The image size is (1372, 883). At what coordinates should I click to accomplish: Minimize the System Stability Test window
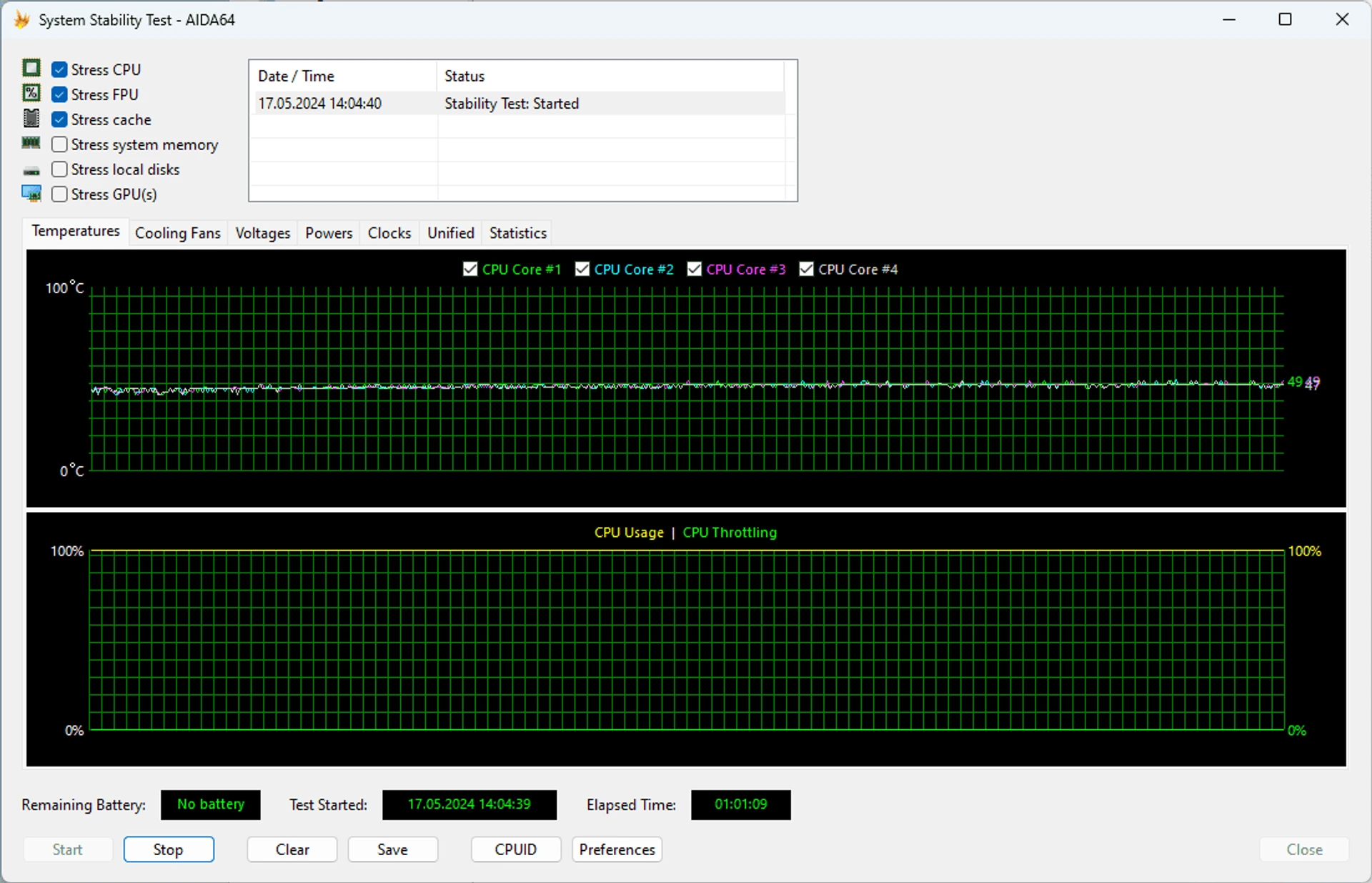pyautogui.click(x=1229, y=19)
